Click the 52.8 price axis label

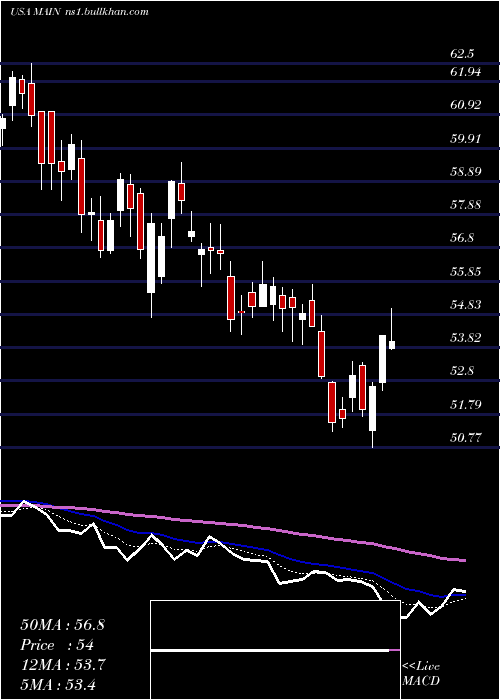(x=462, y=371)
